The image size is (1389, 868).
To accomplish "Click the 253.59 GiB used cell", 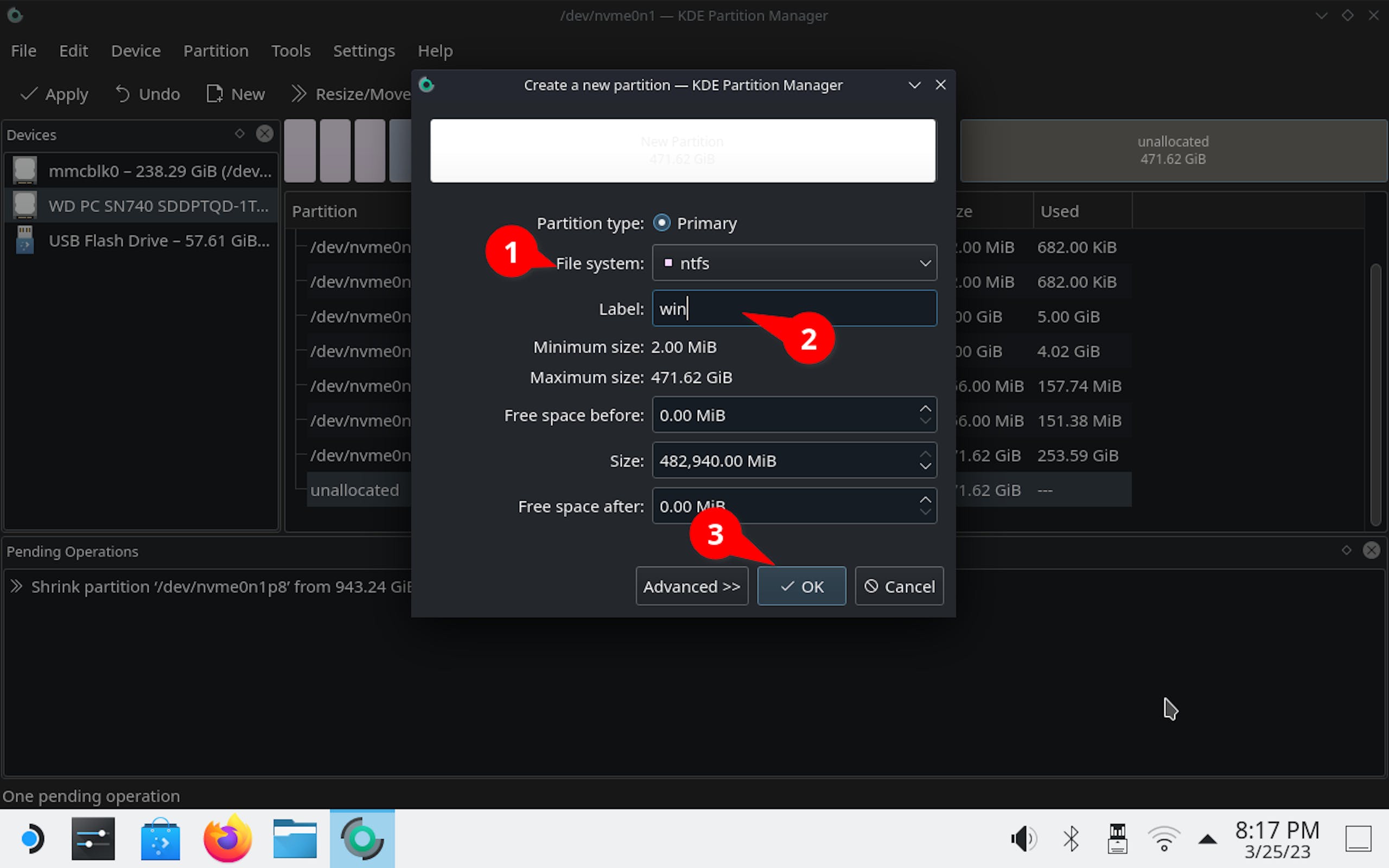I will tap(1078, 455).
